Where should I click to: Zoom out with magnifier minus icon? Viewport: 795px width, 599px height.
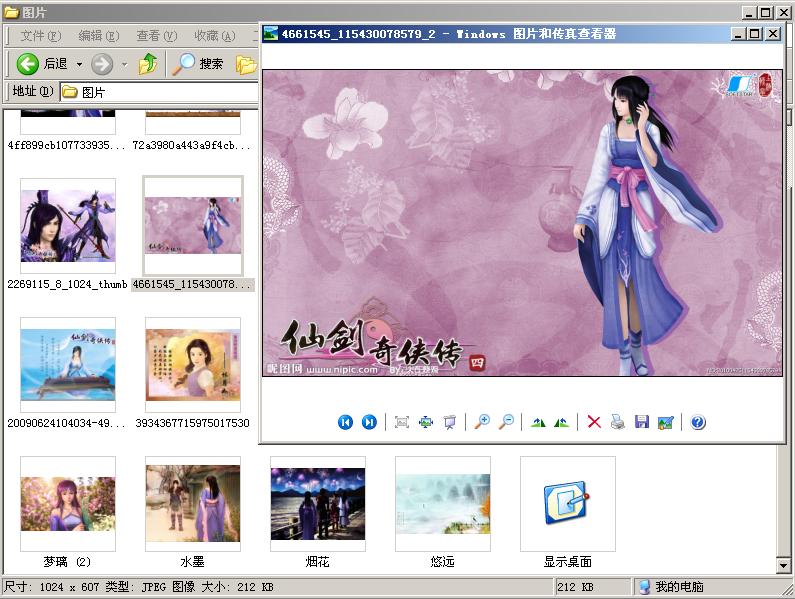coord(506,422)
